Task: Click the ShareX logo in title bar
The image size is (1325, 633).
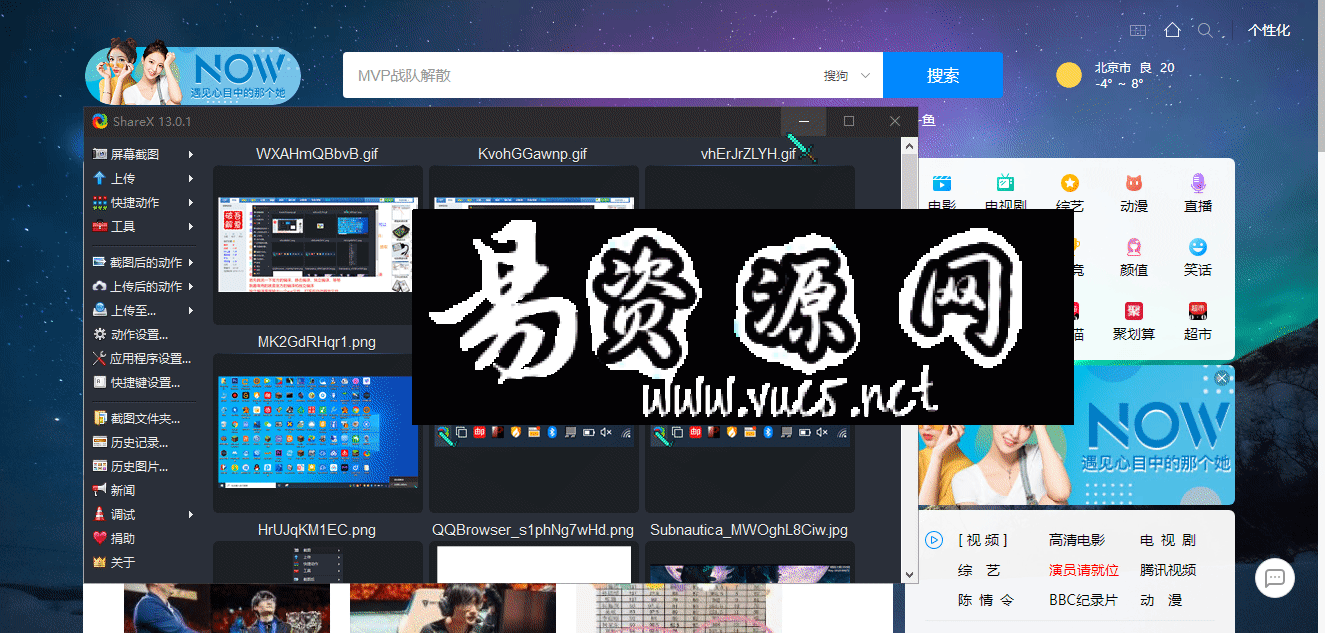Action: pos(100,121)
